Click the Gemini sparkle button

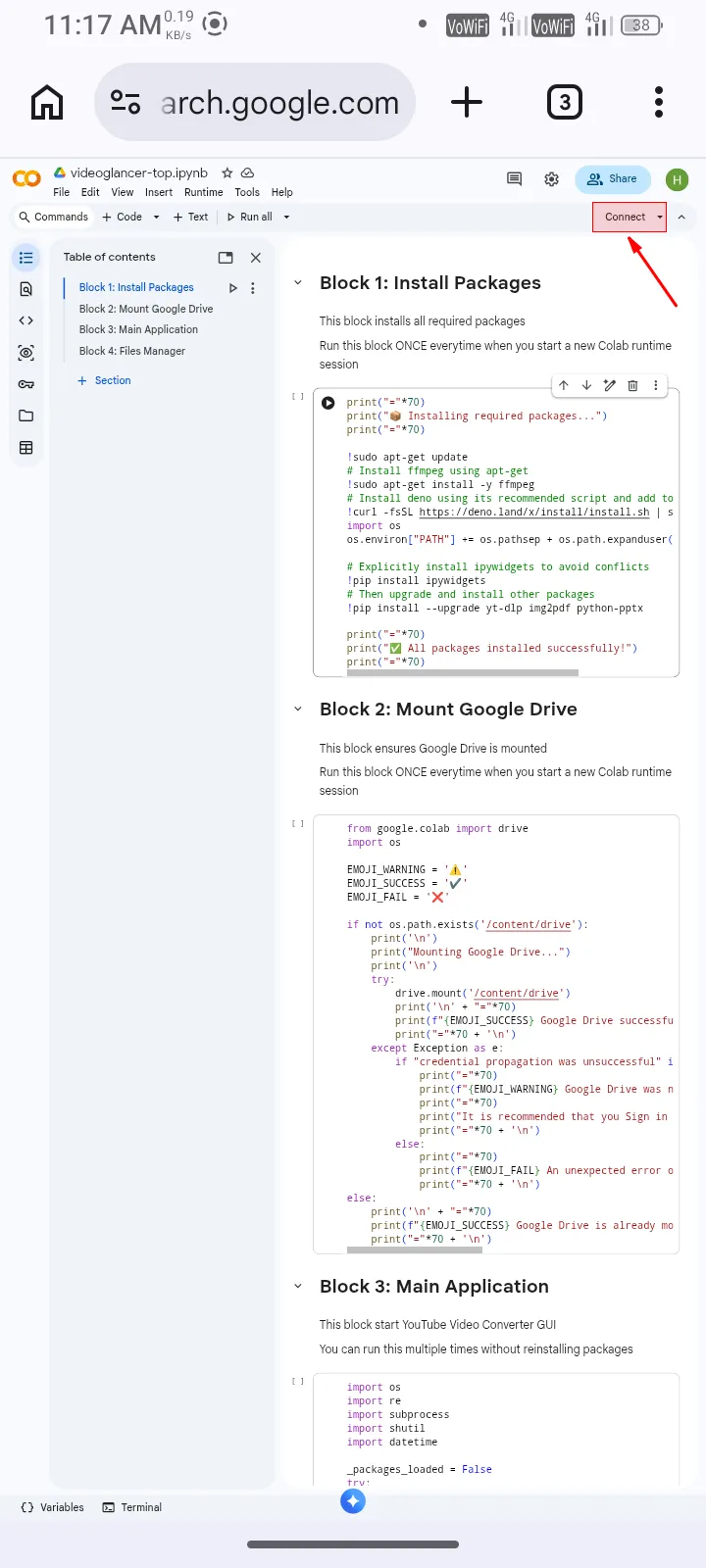click(353, 1501)
